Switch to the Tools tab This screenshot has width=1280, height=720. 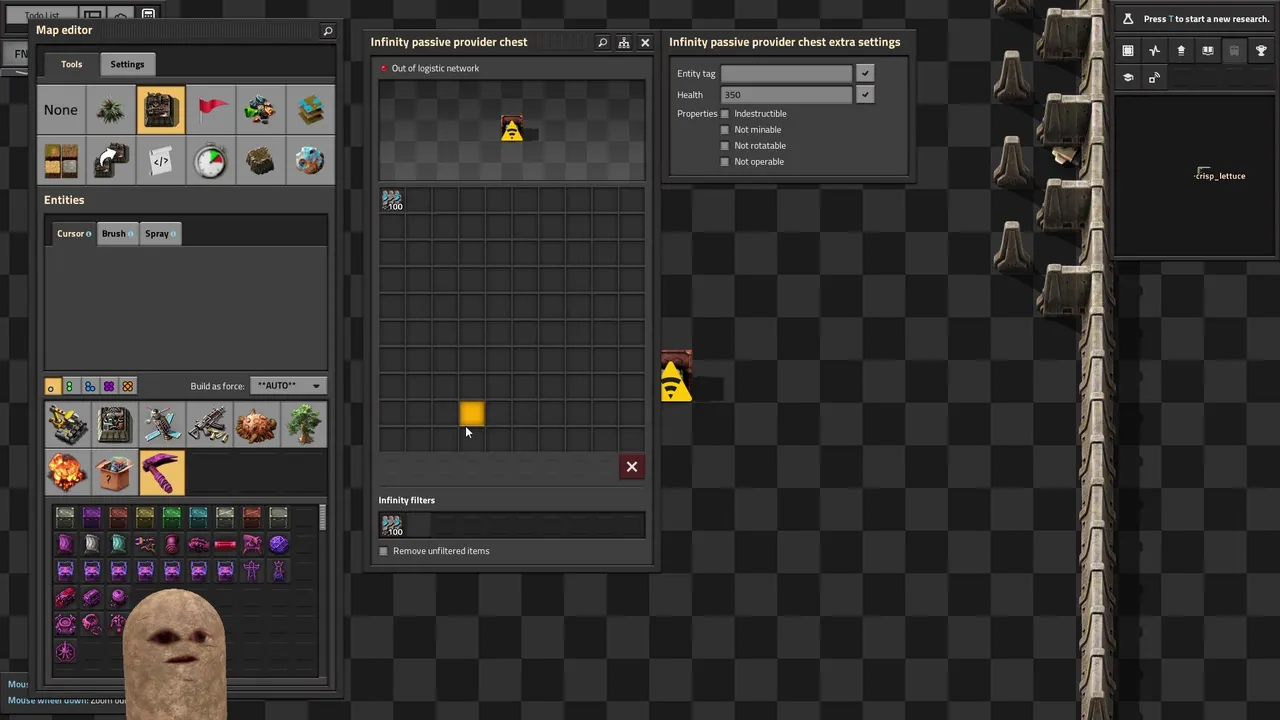tap(71, 64)
